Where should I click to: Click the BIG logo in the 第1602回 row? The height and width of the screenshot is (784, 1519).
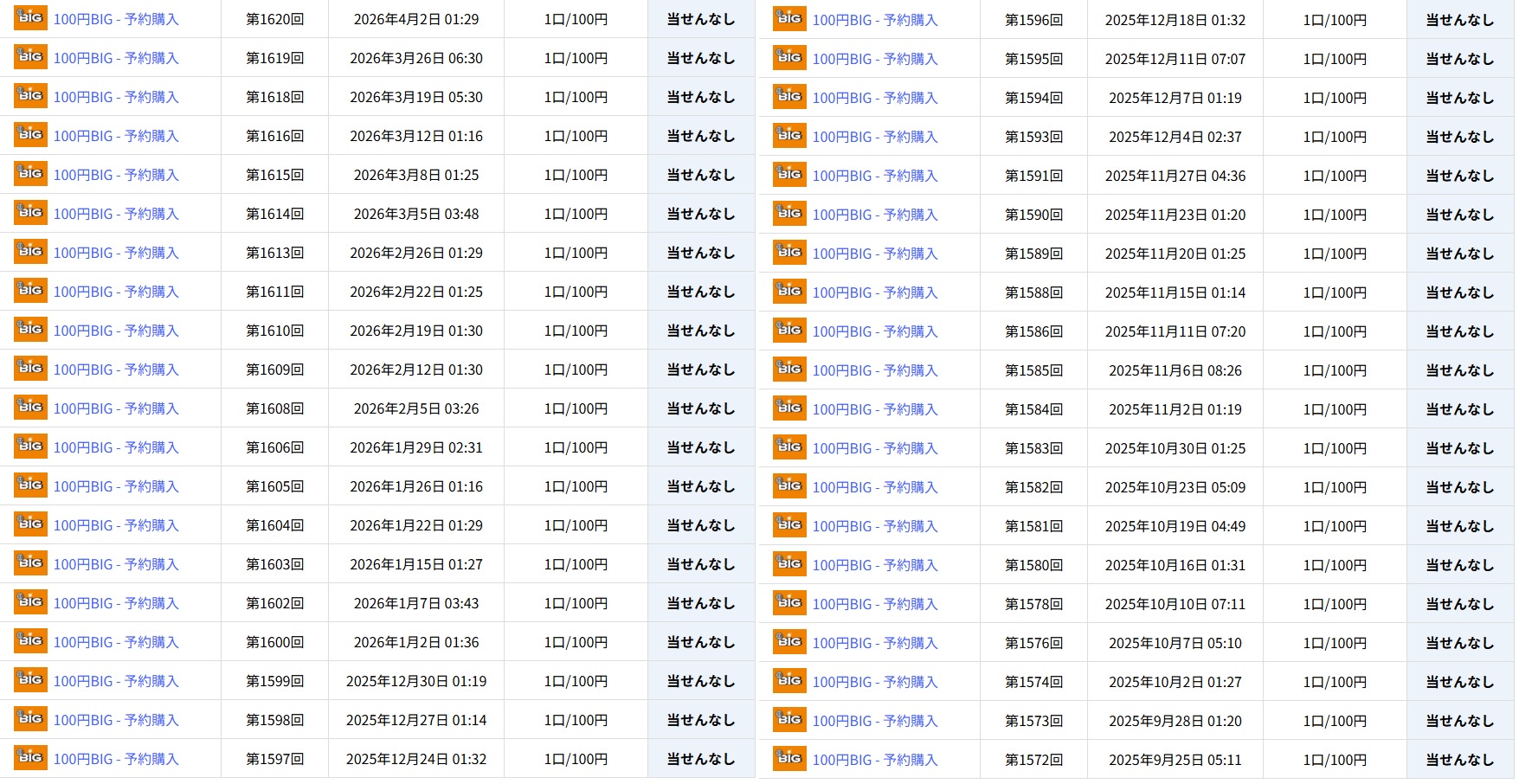pyautogui.click(x=30, y=602)
